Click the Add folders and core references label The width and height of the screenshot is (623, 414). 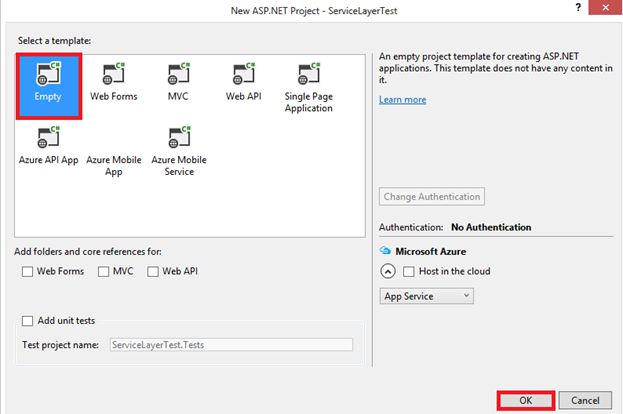(x=88, y=251)
